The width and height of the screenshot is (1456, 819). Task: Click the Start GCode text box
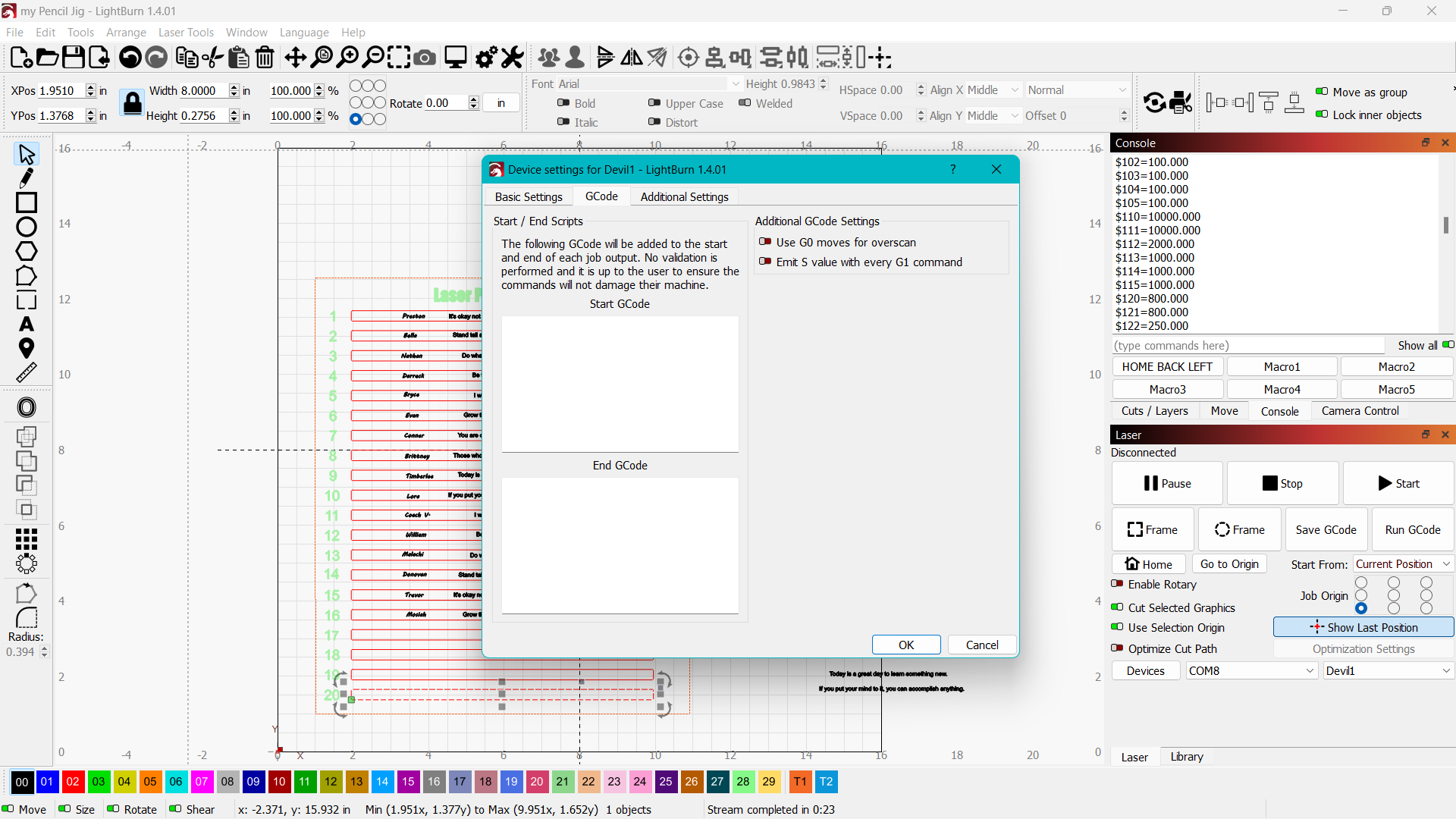(620, 384)
